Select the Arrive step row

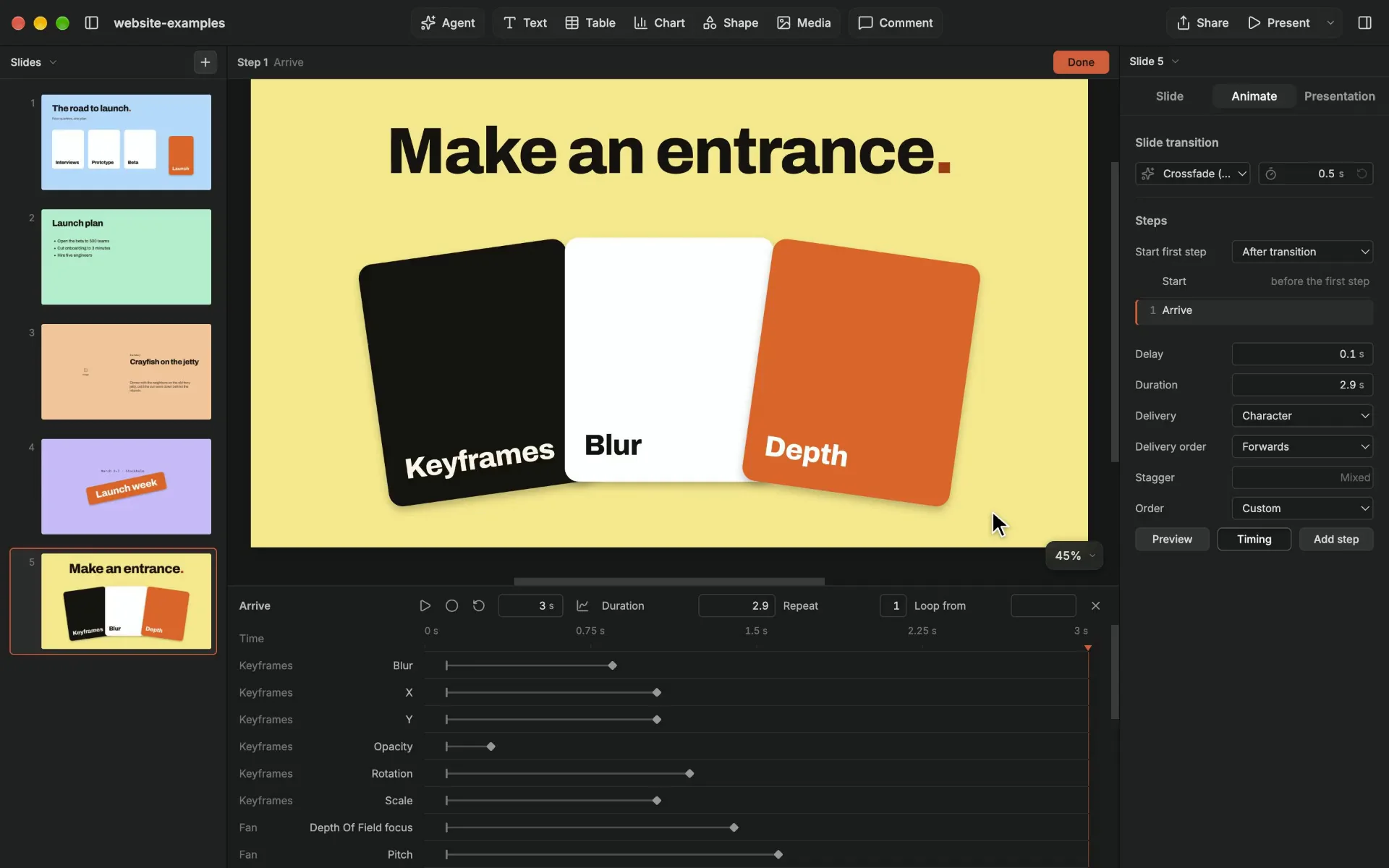click(x=1254, y=310)
